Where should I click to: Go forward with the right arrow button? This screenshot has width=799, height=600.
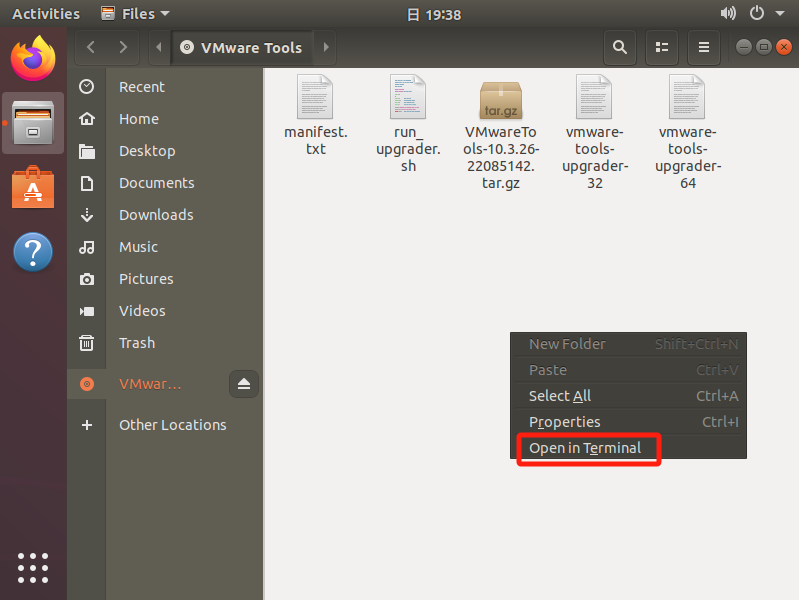click(x=123, y=47)
